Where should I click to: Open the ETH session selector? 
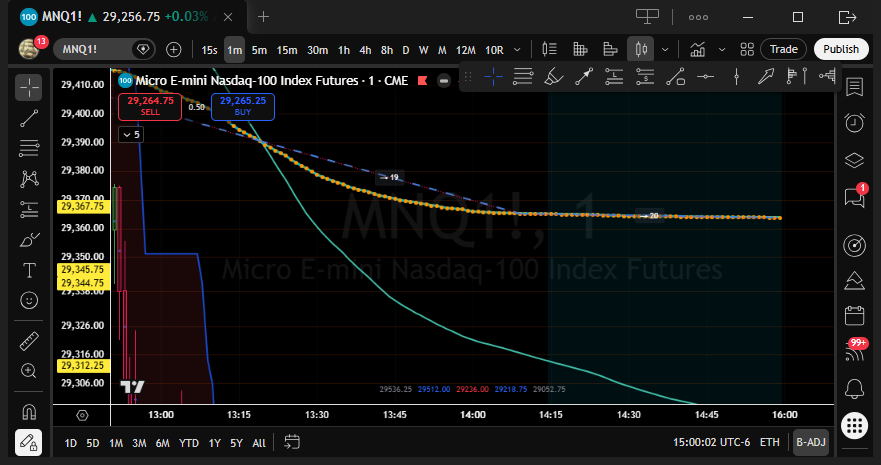tap(769, 443)
